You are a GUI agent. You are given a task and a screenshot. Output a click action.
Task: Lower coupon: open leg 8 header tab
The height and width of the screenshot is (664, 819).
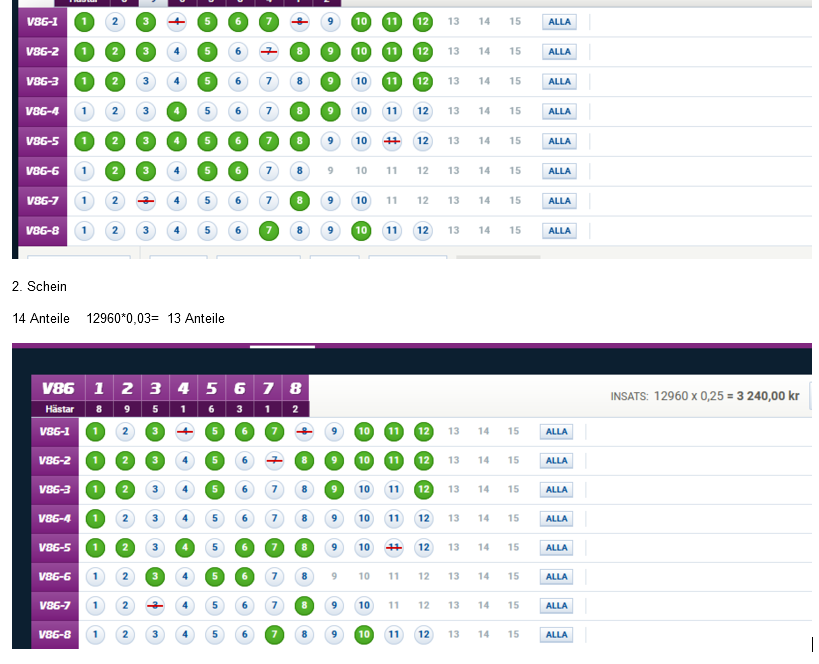tap(296, 388)
